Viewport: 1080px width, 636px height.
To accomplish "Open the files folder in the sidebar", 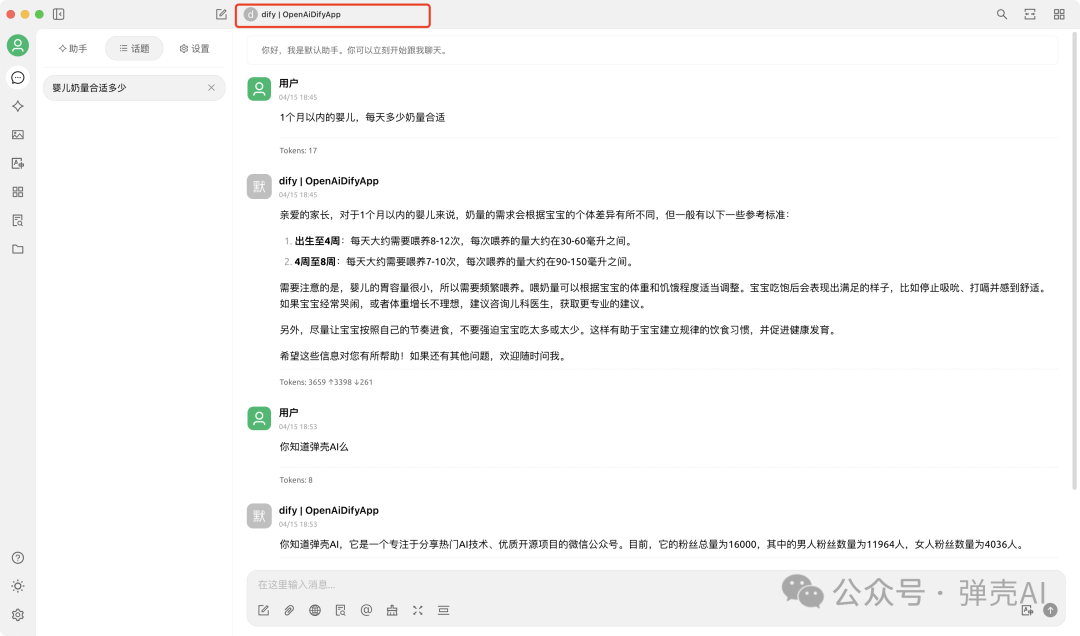I will point(18,249).
